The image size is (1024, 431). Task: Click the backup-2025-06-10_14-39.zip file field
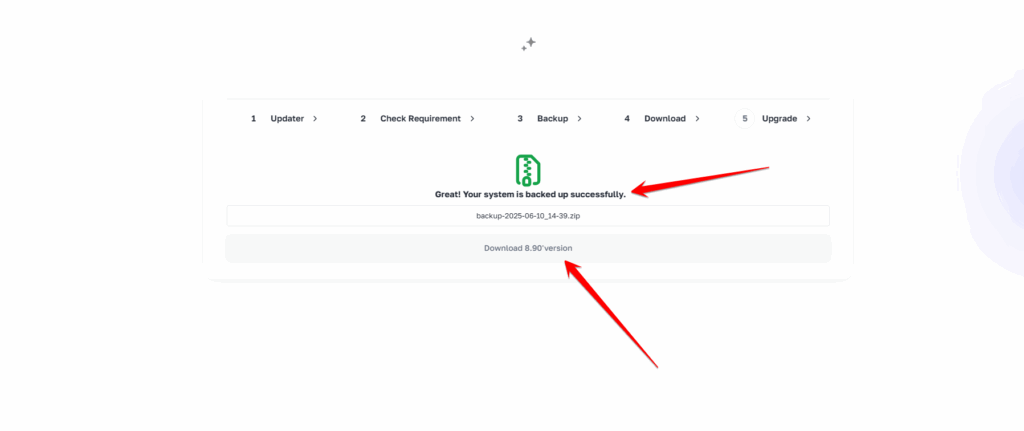click(528, 216)
